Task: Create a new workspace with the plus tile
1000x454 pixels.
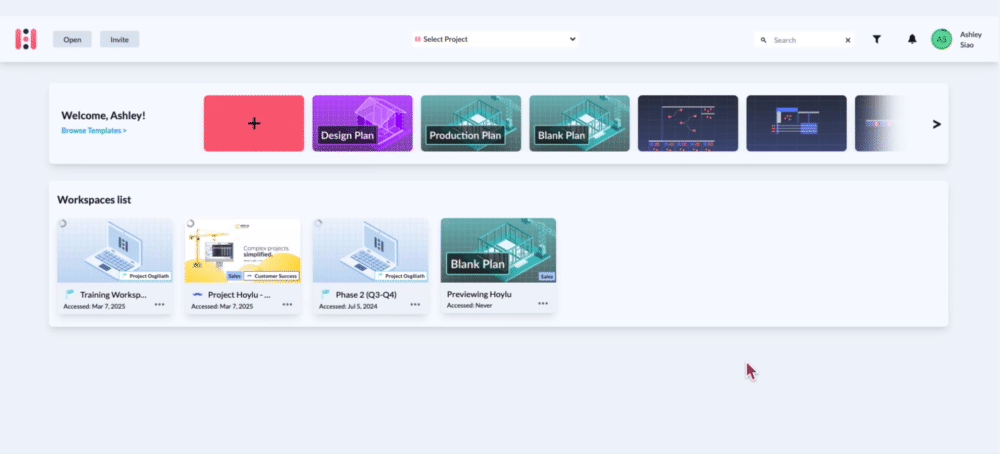Action: (254, 123)
